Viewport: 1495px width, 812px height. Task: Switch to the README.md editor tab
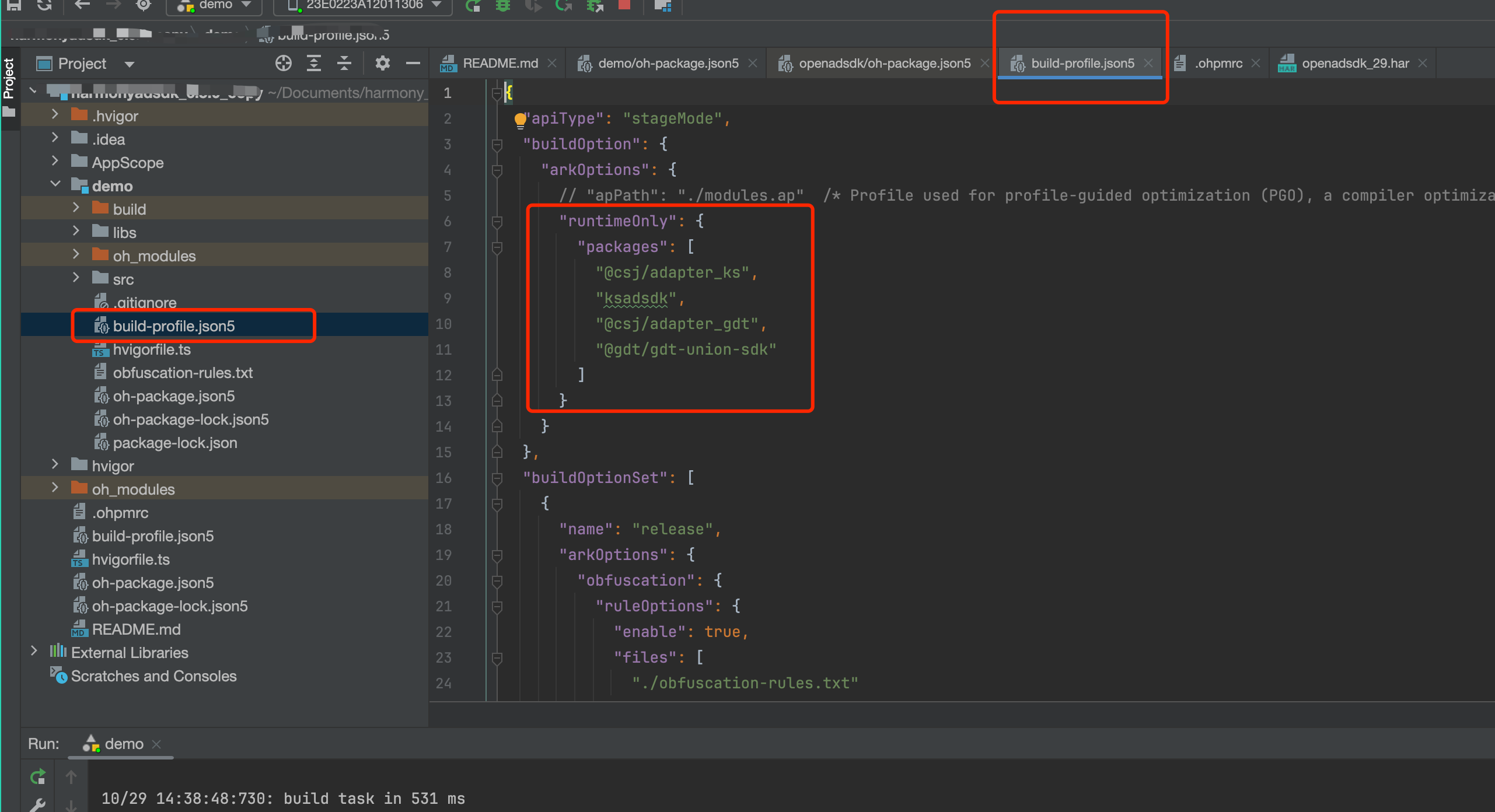point(499,63)
